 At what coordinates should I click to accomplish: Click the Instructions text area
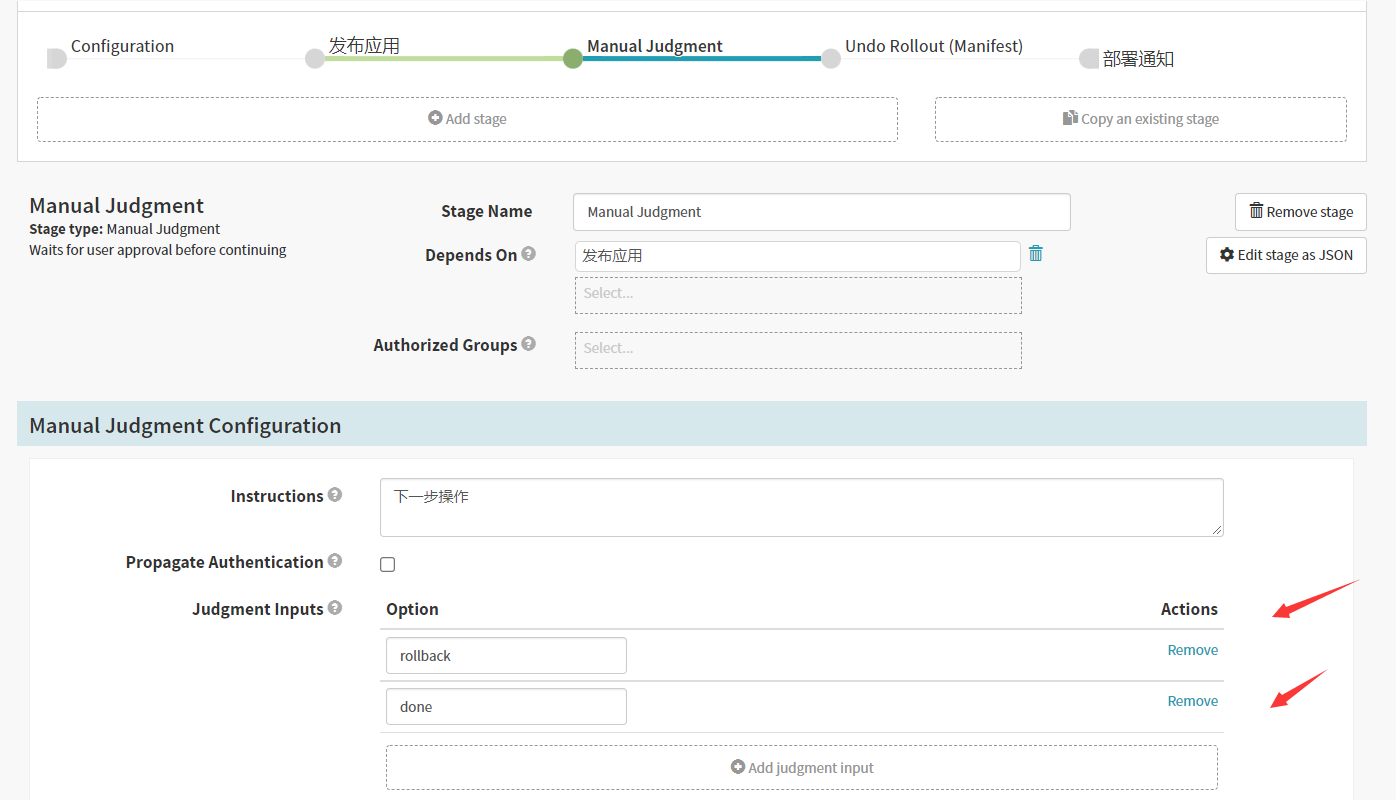(x=802, y=507)
